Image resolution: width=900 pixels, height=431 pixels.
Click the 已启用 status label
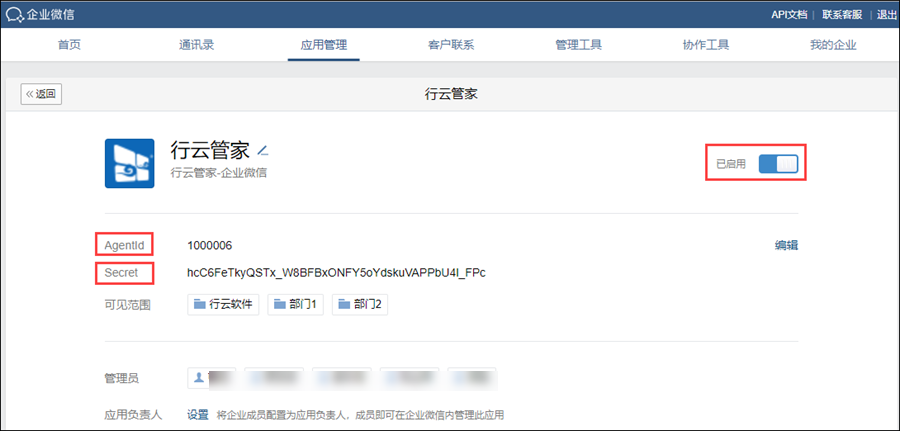click(731, 164)
